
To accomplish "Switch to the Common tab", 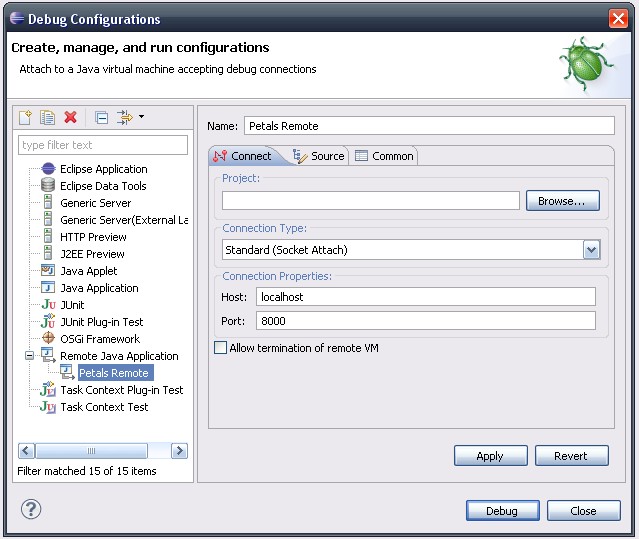I will pyautogui.click(x=384, y=156).
